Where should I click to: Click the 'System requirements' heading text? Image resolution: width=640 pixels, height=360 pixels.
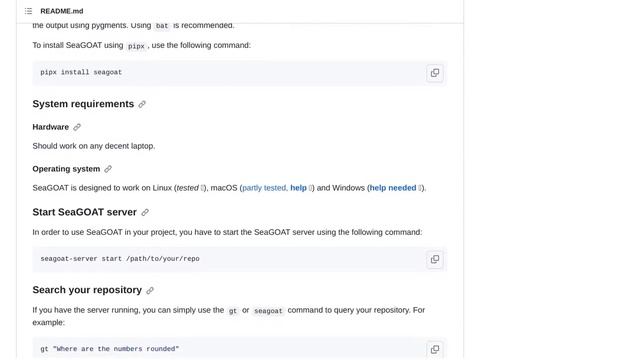click(x=83, y=104)
